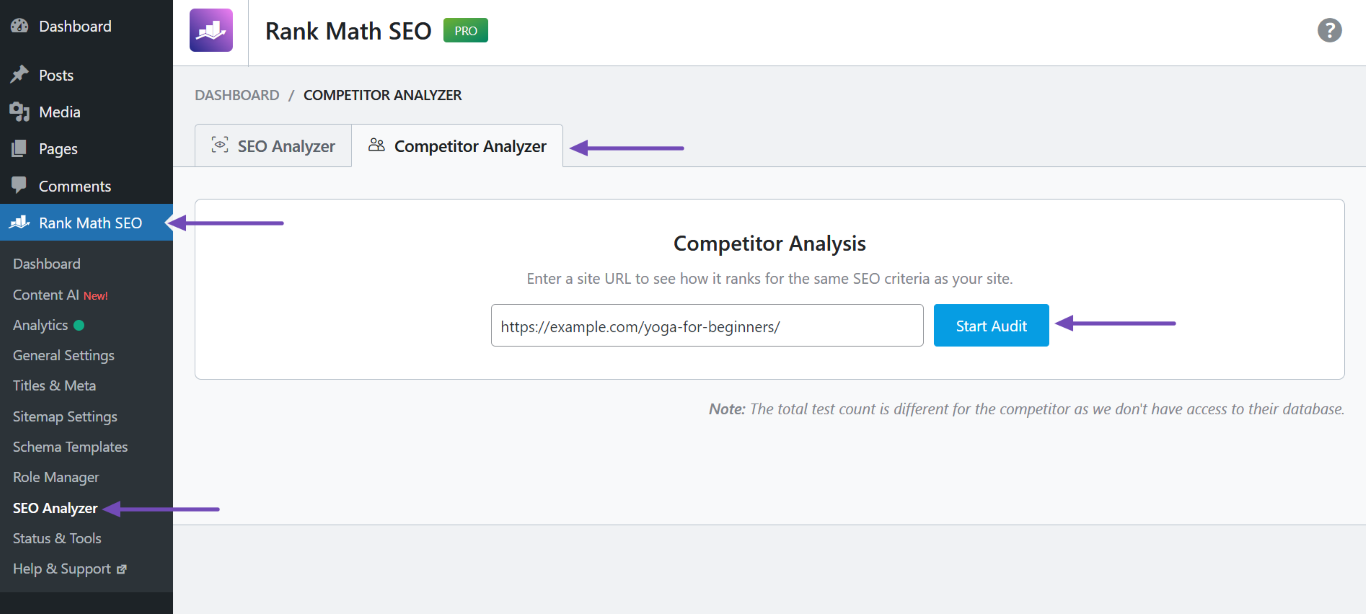1366x614 pixels.
Task: Click the Competitor Analysis heading
Action: [x=770, y=243]
